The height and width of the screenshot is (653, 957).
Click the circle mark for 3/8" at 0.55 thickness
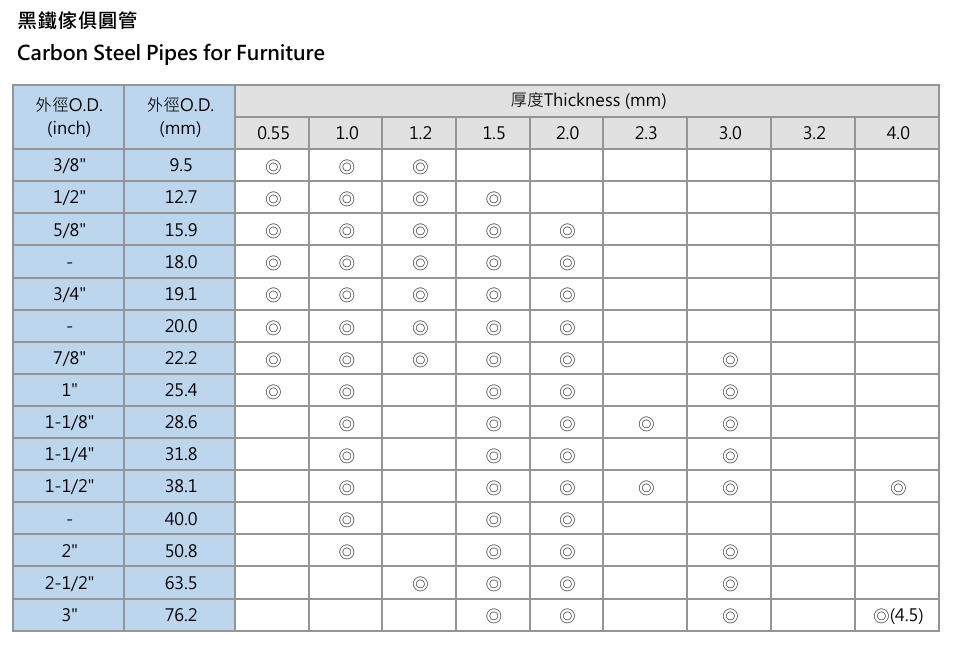coord(273,167)
